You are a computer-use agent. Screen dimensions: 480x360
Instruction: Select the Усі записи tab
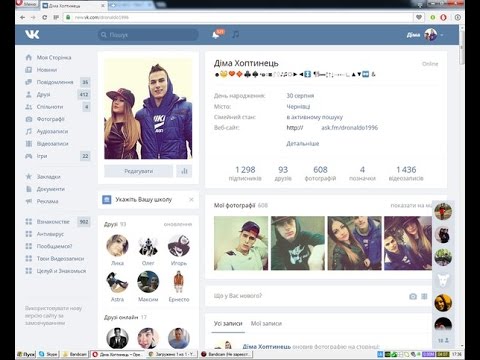(x=228, y=323)
